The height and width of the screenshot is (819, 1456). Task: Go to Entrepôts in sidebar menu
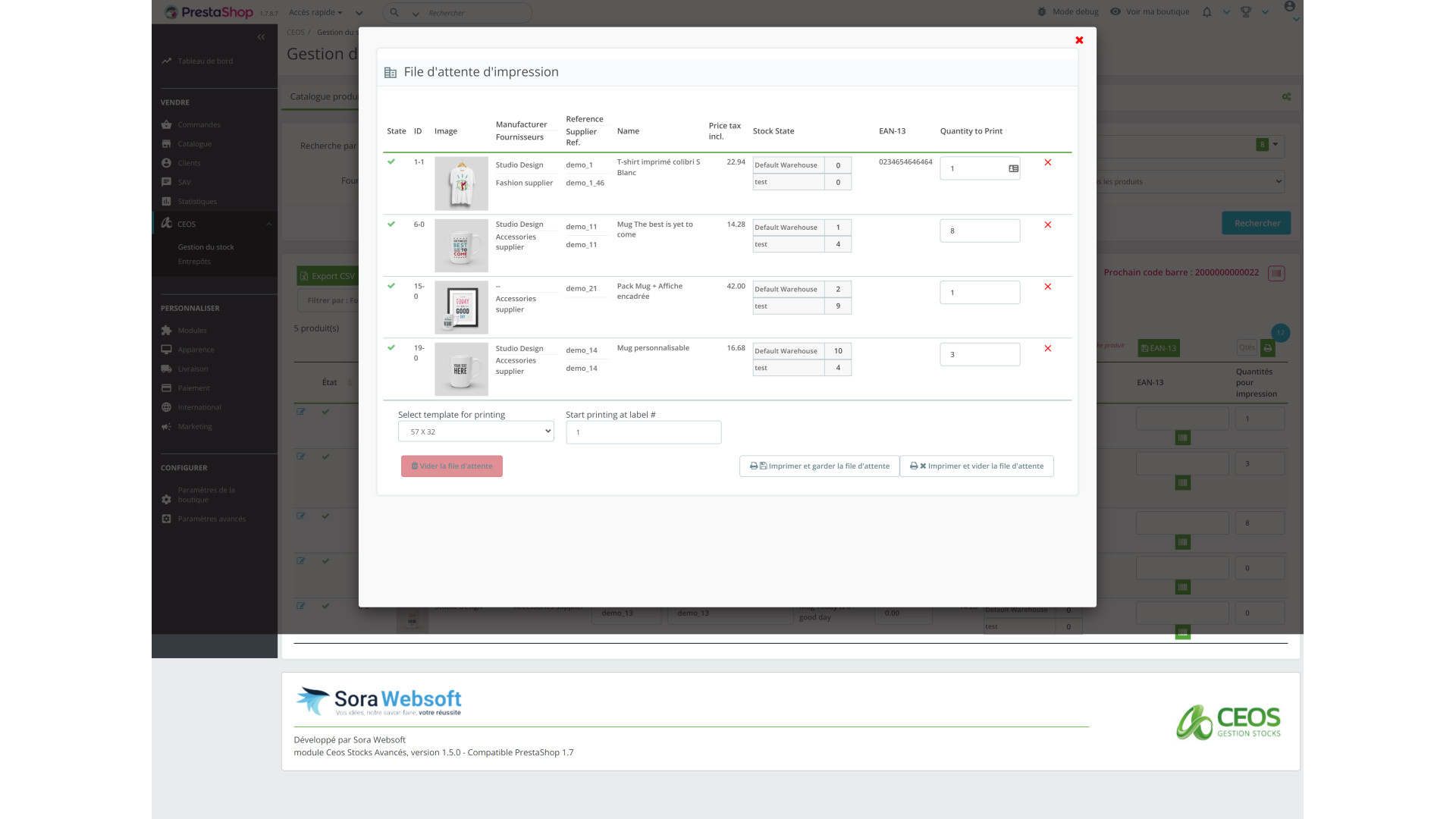(194, 262)
